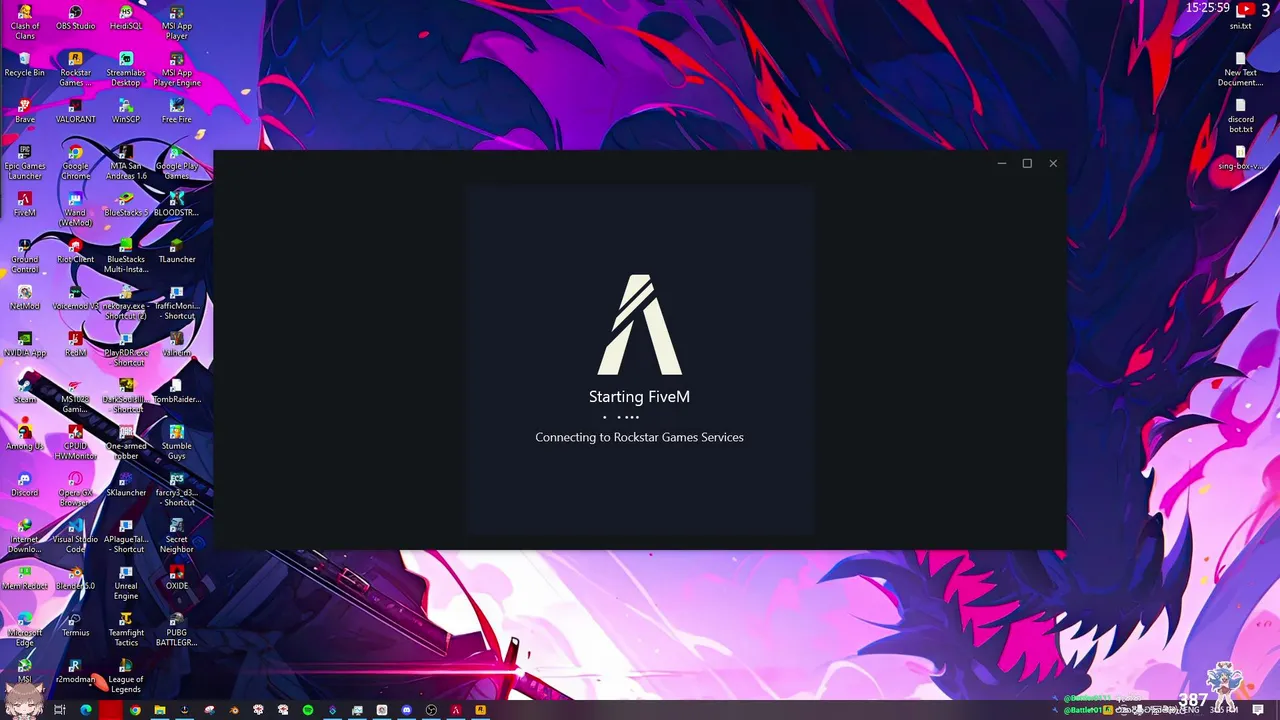
Task: Select the Termius desktop shortcut
Action: point(75,624)
